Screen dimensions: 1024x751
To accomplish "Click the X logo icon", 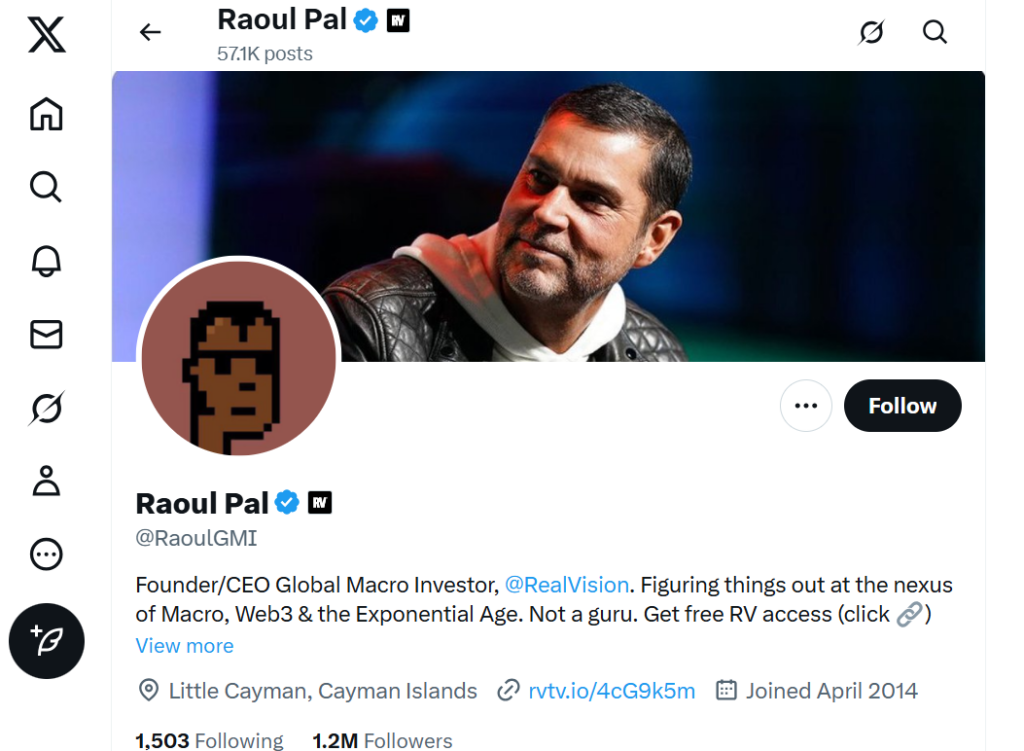I will 46,36.
